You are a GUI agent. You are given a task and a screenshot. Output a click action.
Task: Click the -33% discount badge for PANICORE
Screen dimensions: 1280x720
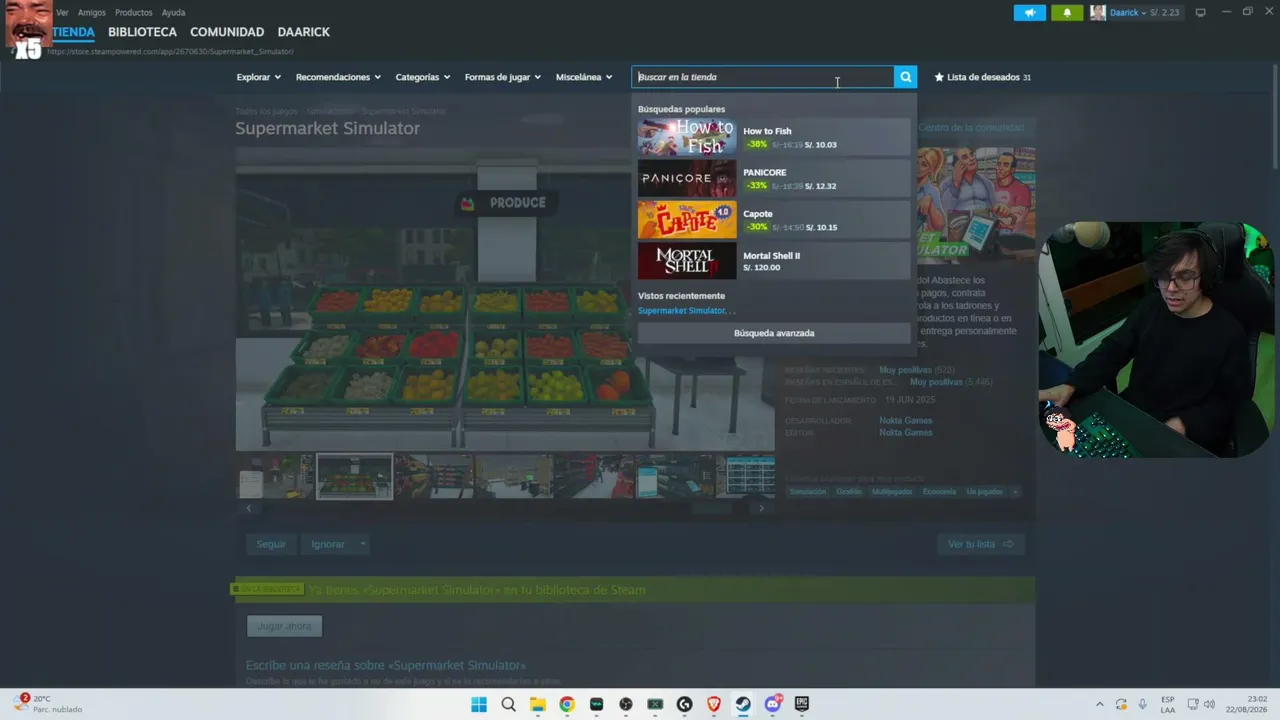[756, 186]
